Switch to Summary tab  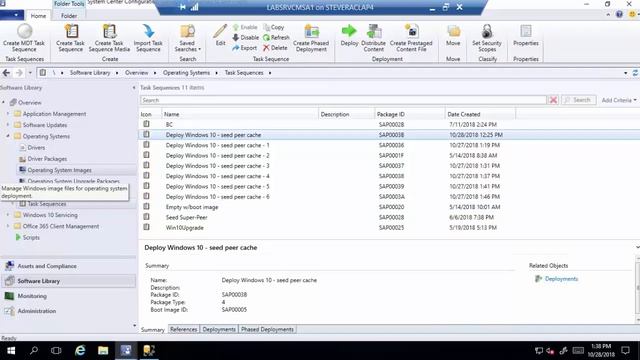(x=153, y=329)
